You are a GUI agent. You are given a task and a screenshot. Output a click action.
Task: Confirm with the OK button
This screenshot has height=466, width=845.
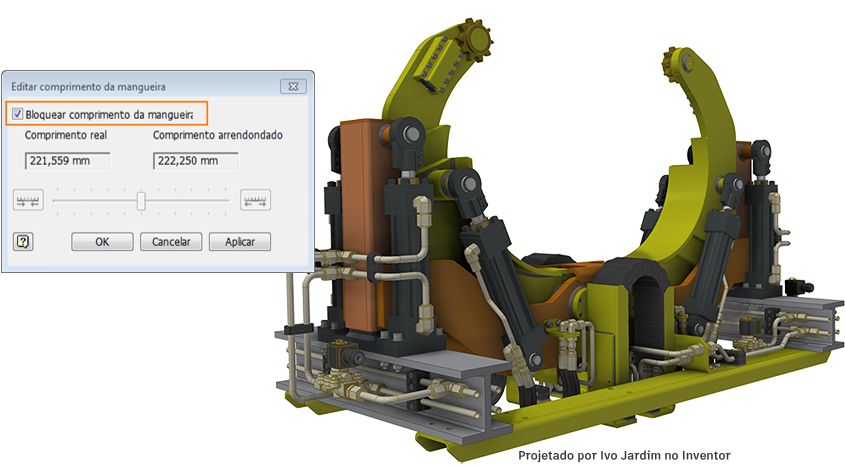(102, 242)
